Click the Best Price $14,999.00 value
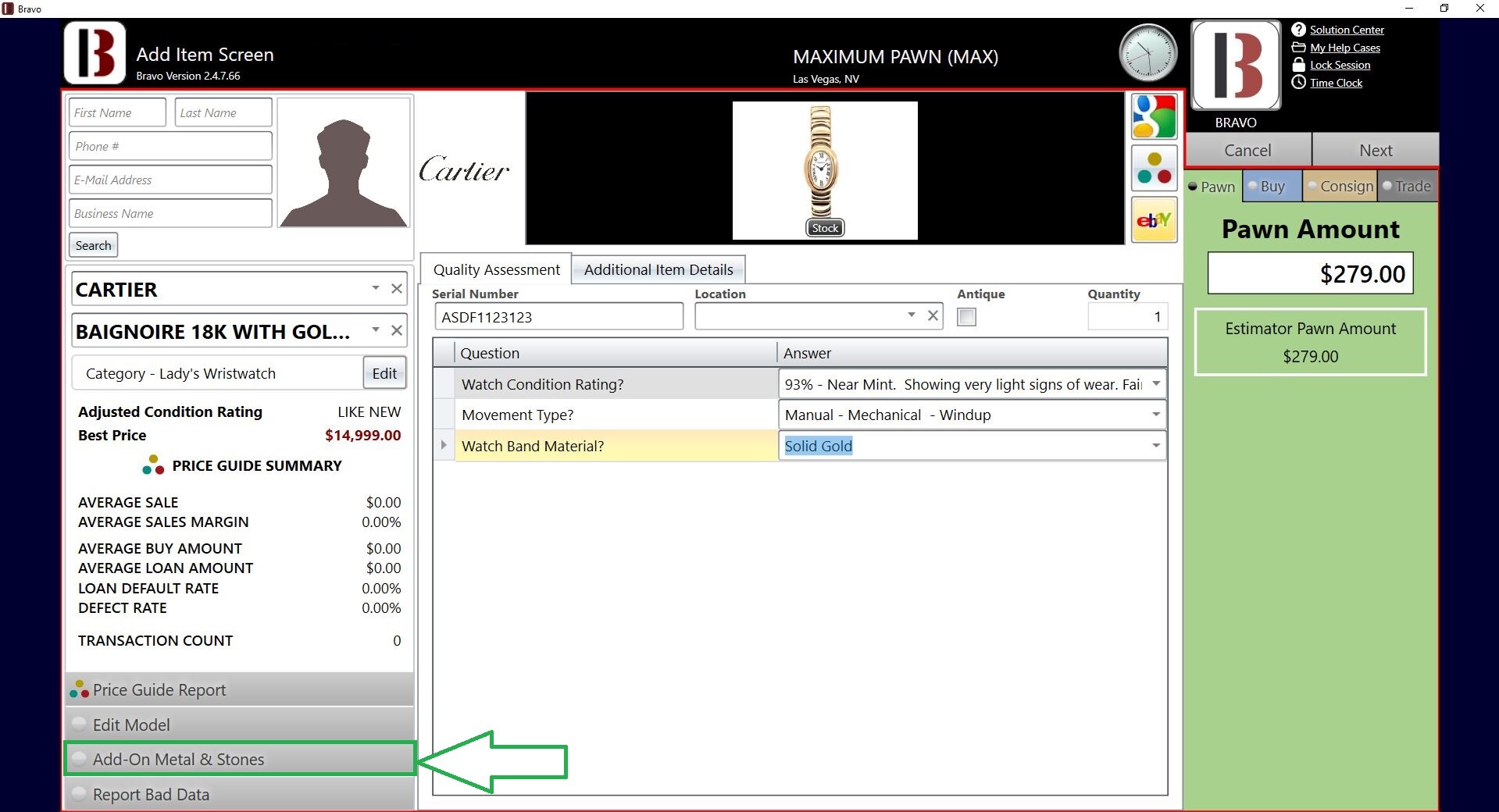This screenshot has height=812, width=1499. (x=362, y=435)
